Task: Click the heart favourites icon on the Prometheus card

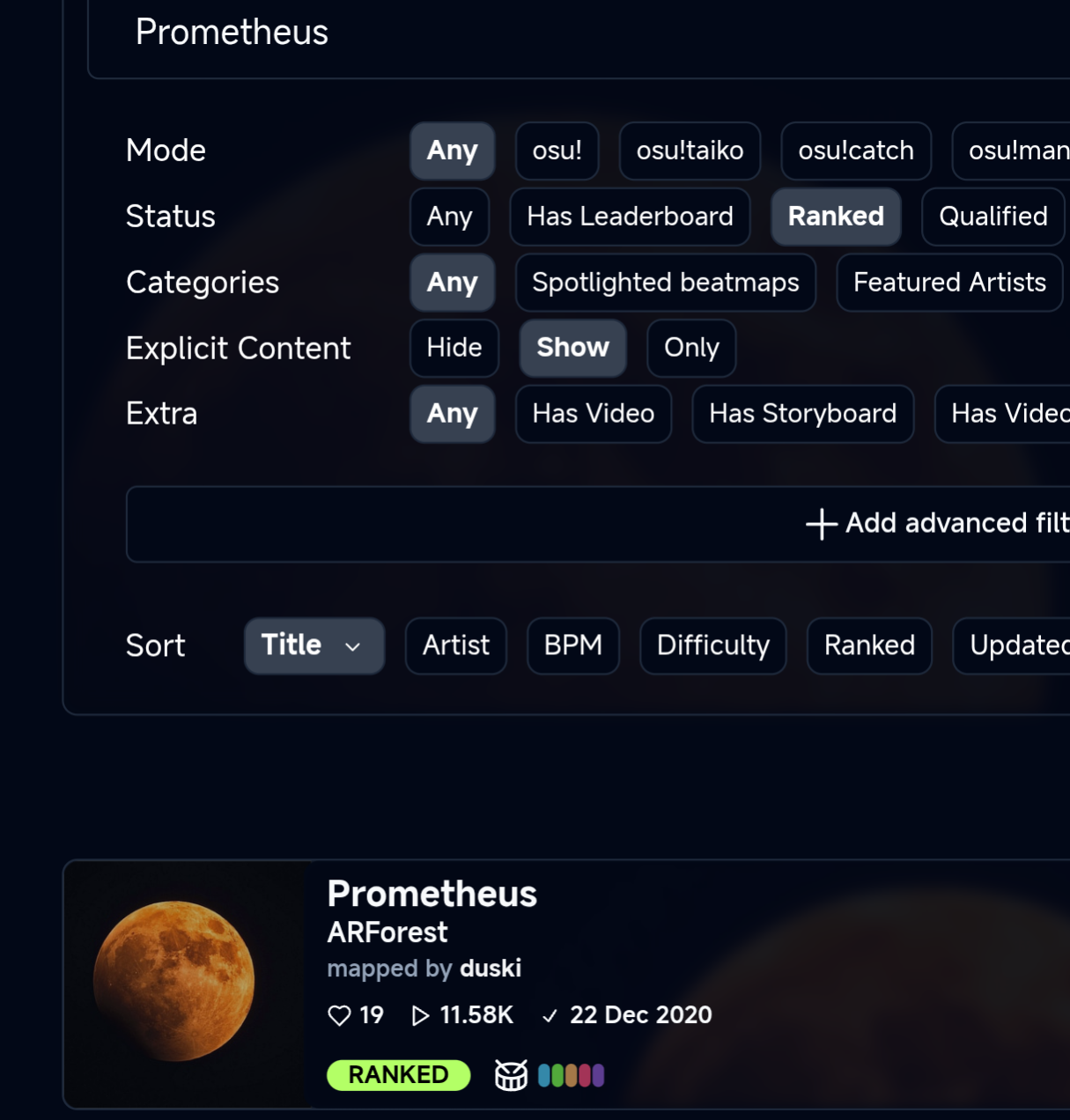Action: coord(339,1015)
